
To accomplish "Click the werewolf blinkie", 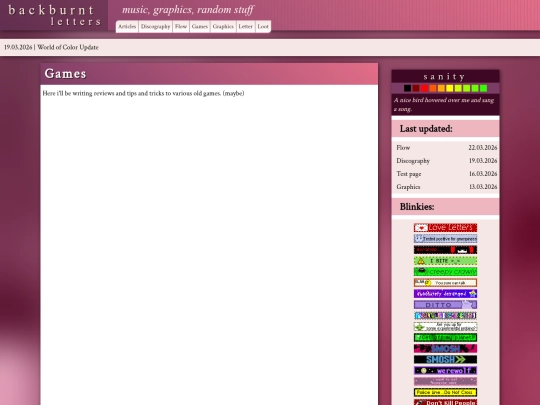I will pos(445,371).
